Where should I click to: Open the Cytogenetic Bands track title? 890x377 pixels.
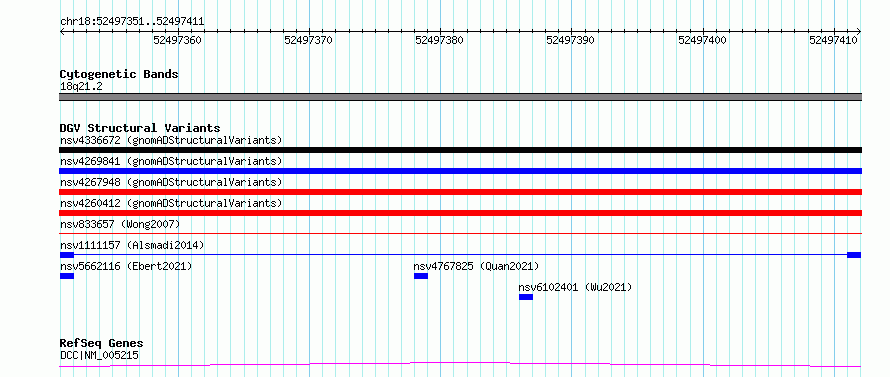[119, 74]
